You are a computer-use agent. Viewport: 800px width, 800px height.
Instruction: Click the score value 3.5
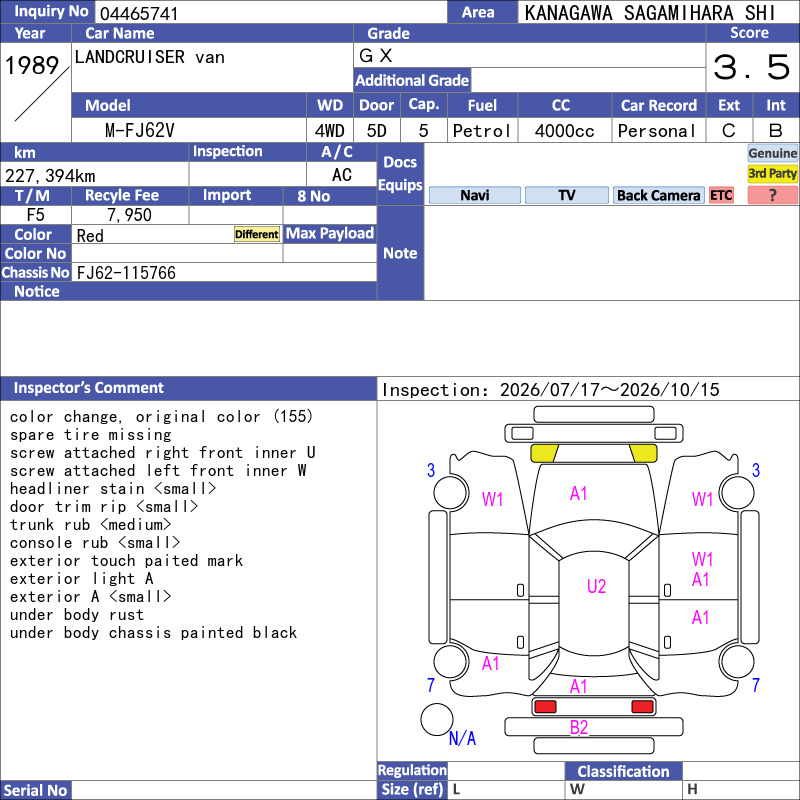click(752, 67)
